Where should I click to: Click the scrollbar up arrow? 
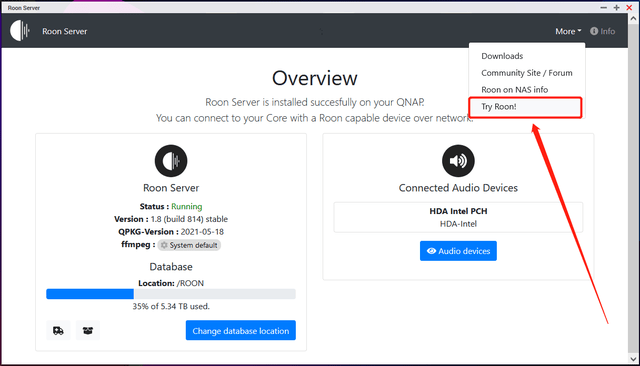coord(633,18)
